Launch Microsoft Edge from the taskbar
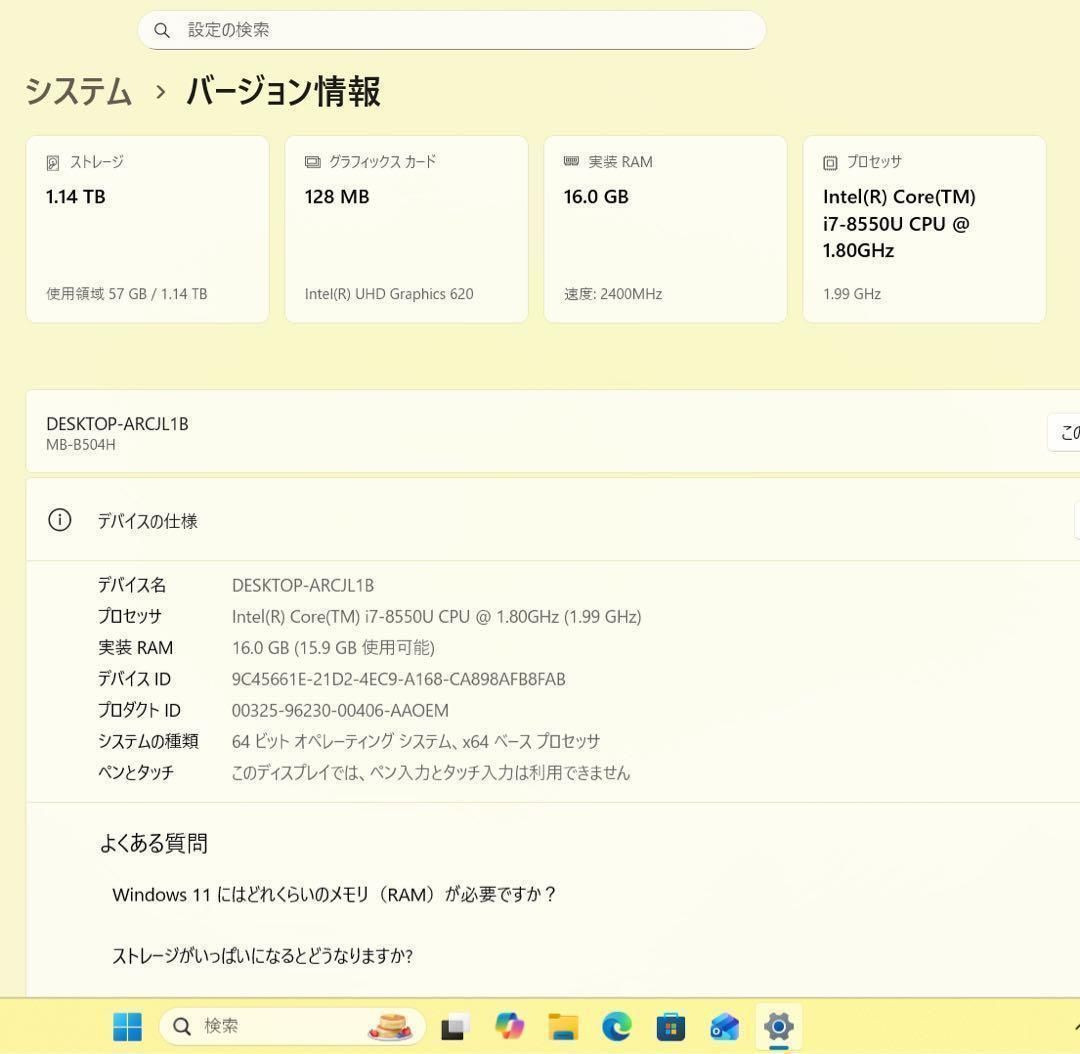This screenshot has height=1054, width=1080. (x=617, y=1026)
